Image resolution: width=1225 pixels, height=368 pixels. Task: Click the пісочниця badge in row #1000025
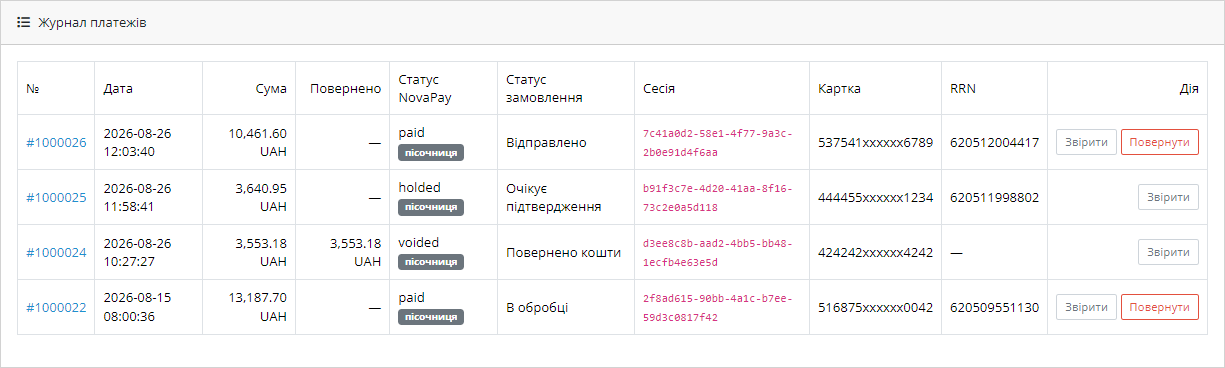(431, 207)
